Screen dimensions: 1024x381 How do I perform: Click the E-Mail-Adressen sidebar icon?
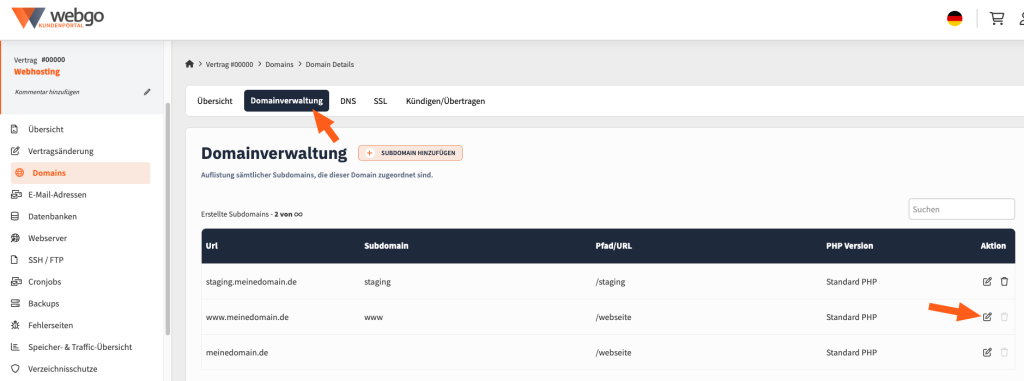(15, 195)
